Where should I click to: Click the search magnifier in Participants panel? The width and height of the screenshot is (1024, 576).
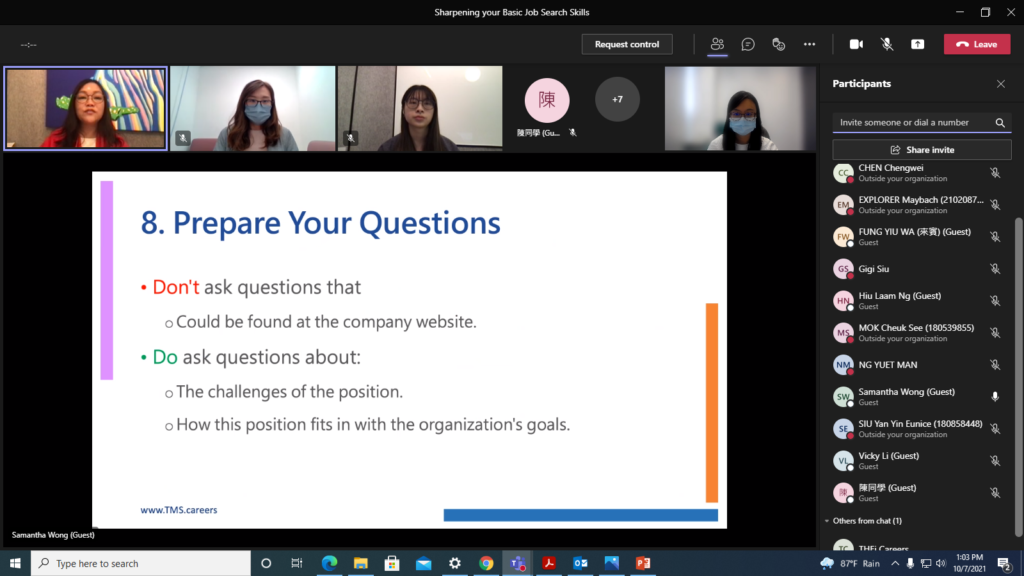1000,122
